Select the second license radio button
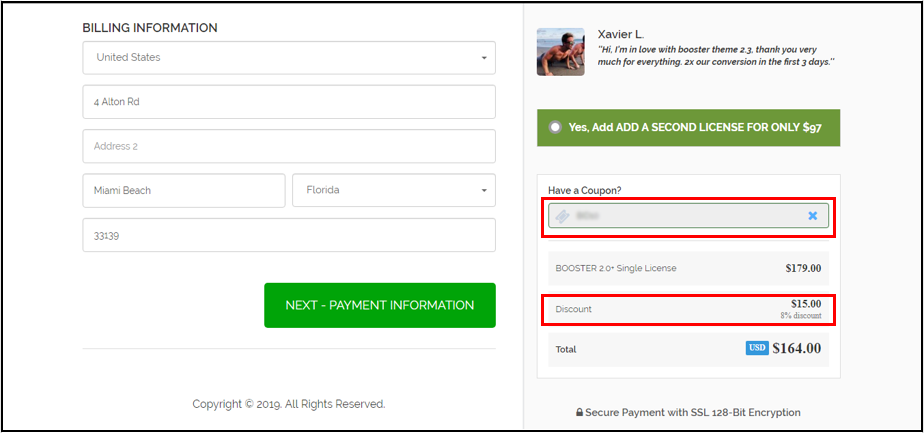Image resolution: width=924 pixels, height=433 pixels. click(555, 127)
